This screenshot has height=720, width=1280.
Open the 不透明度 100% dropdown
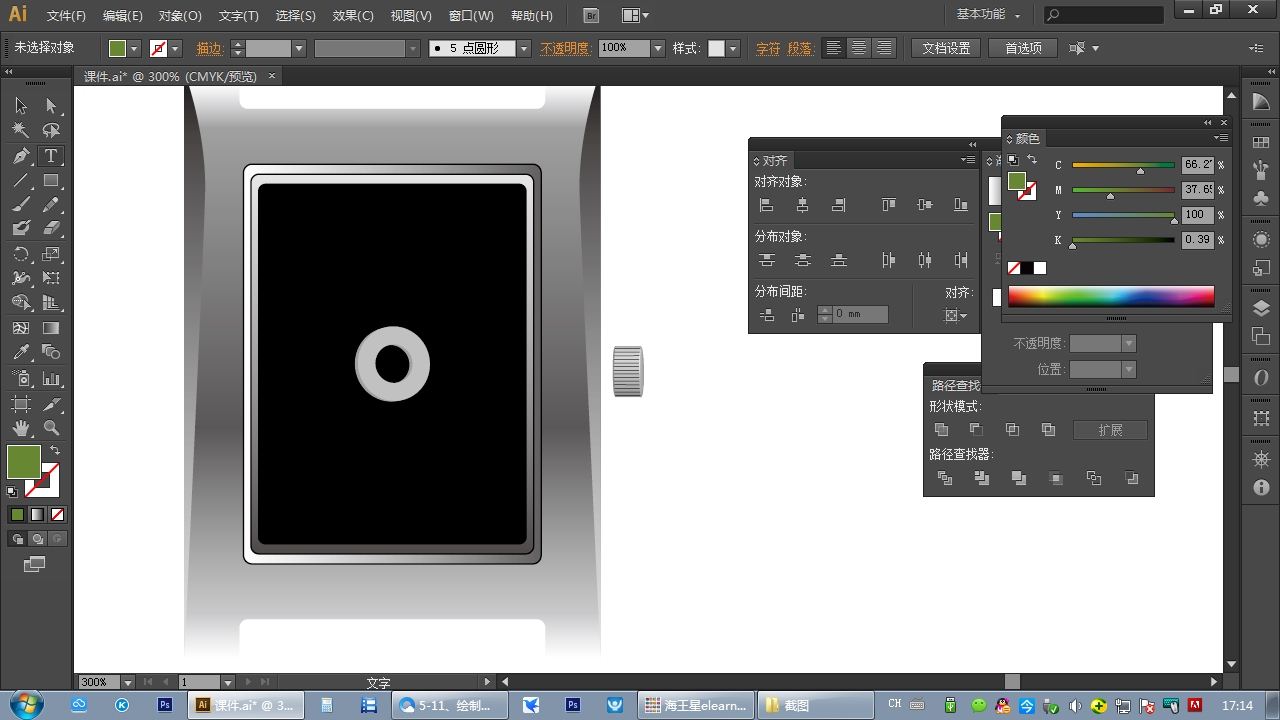point(657,48)
